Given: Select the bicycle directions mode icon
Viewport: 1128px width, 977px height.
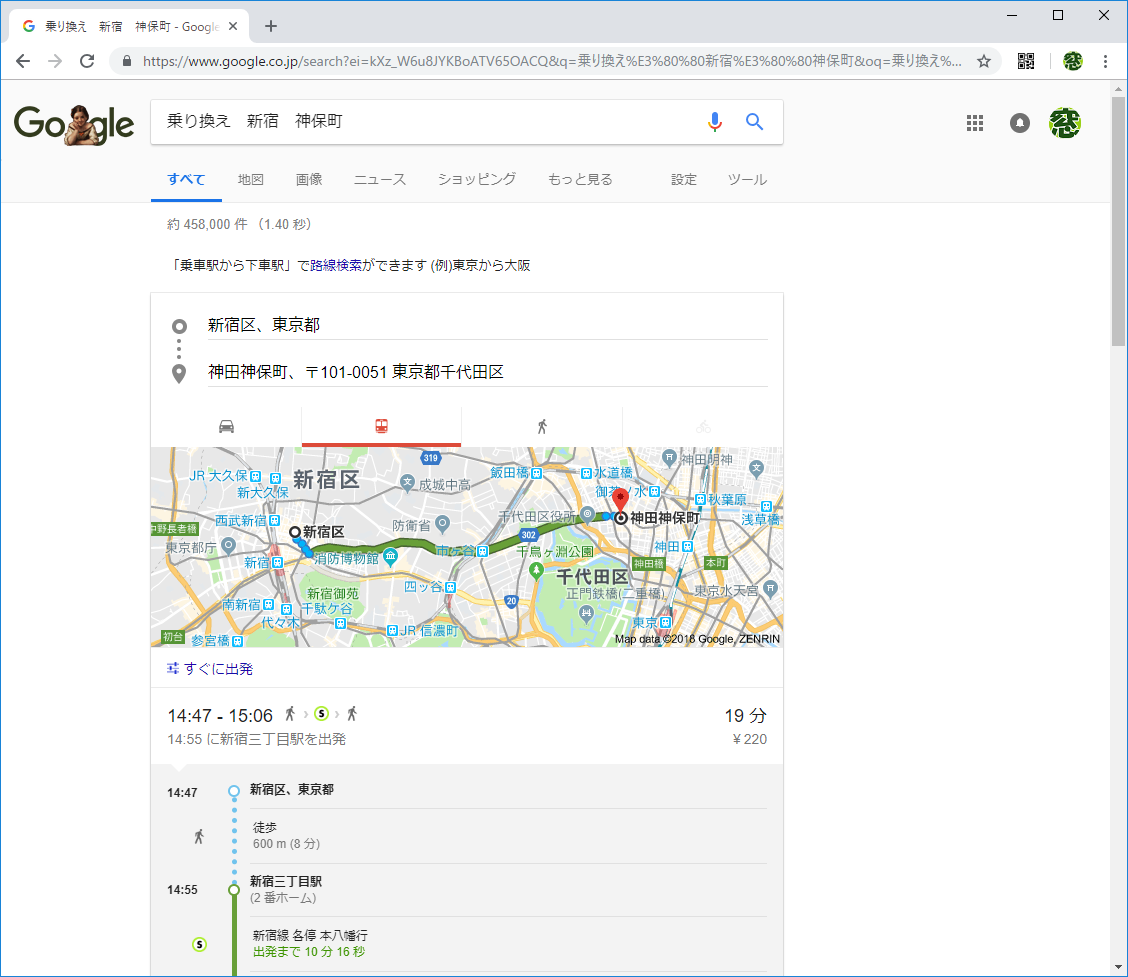Looking at the screenshot, I should click(x=703, y=425).
